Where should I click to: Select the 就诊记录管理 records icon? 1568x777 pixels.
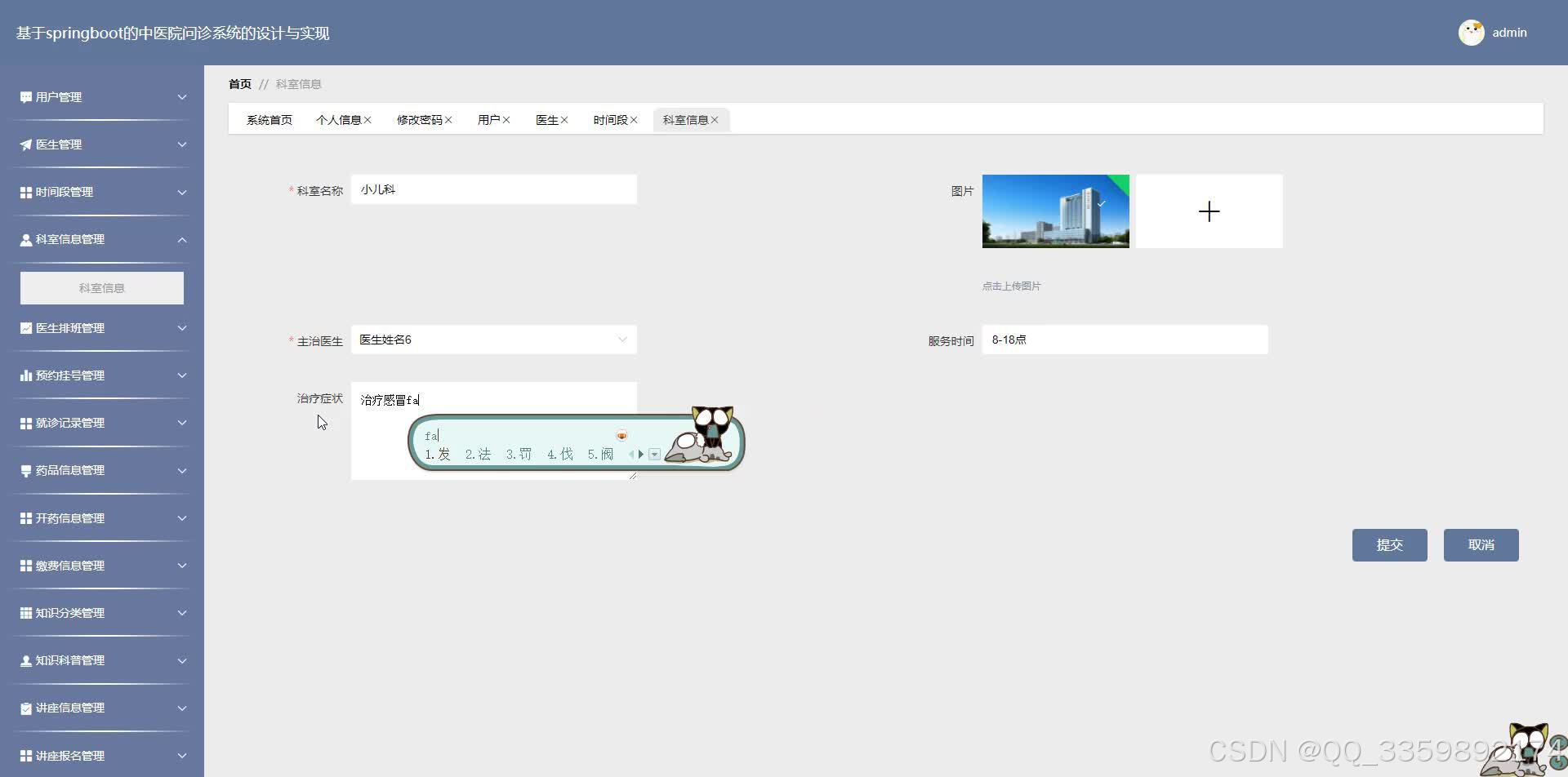pyautogui.click(x=24, y=423)
